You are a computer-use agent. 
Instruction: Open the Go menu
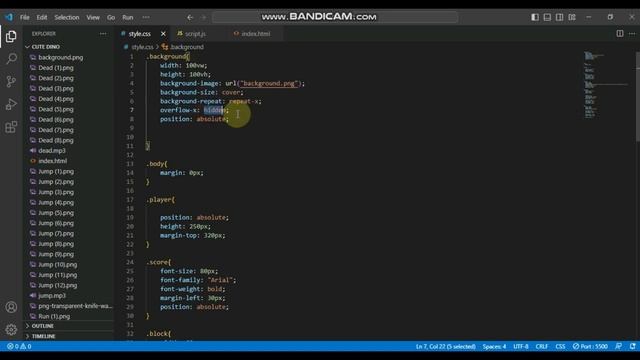[111, 18]
